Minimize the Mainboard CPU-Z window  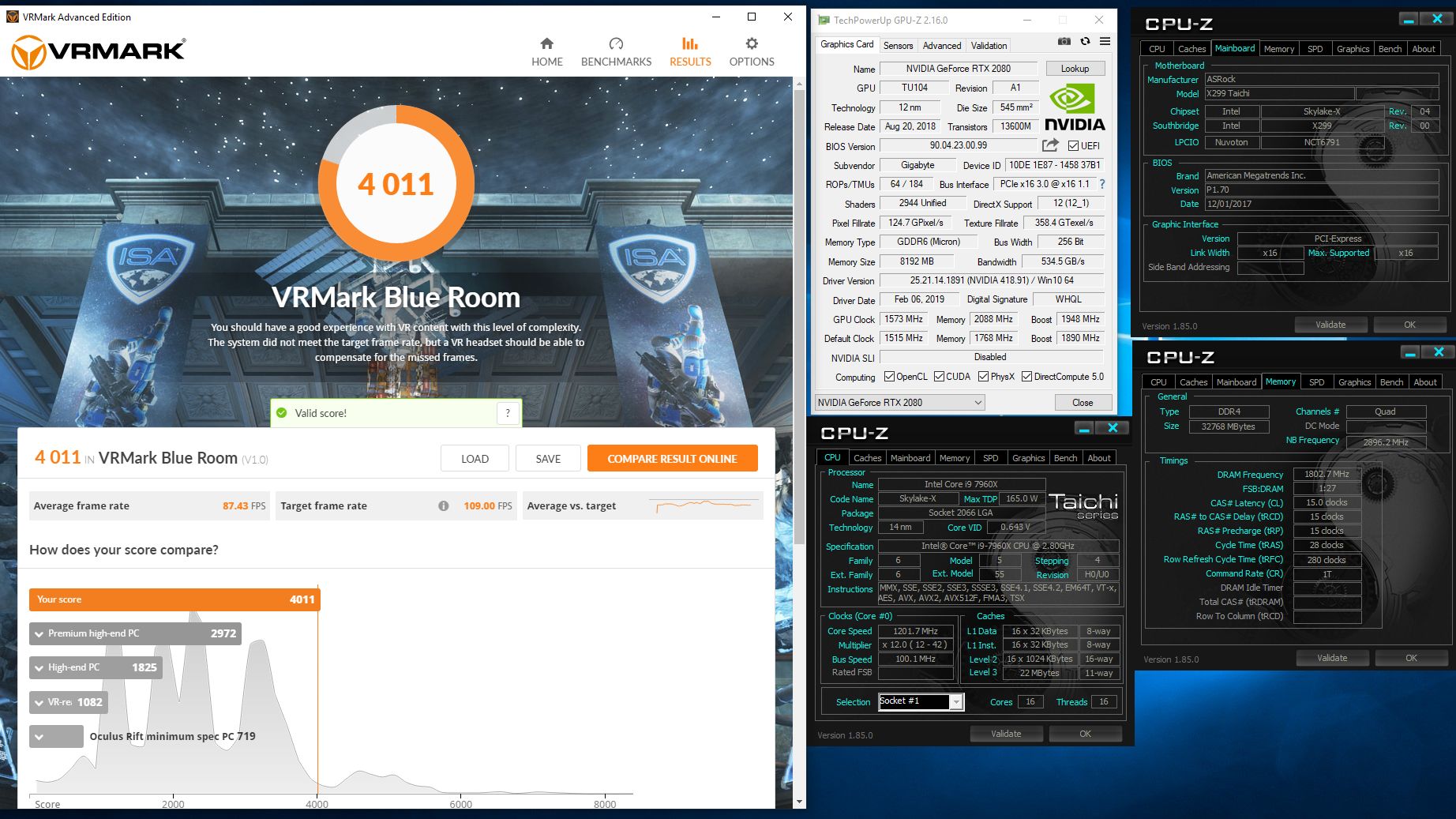click(x=1409, y=19)
